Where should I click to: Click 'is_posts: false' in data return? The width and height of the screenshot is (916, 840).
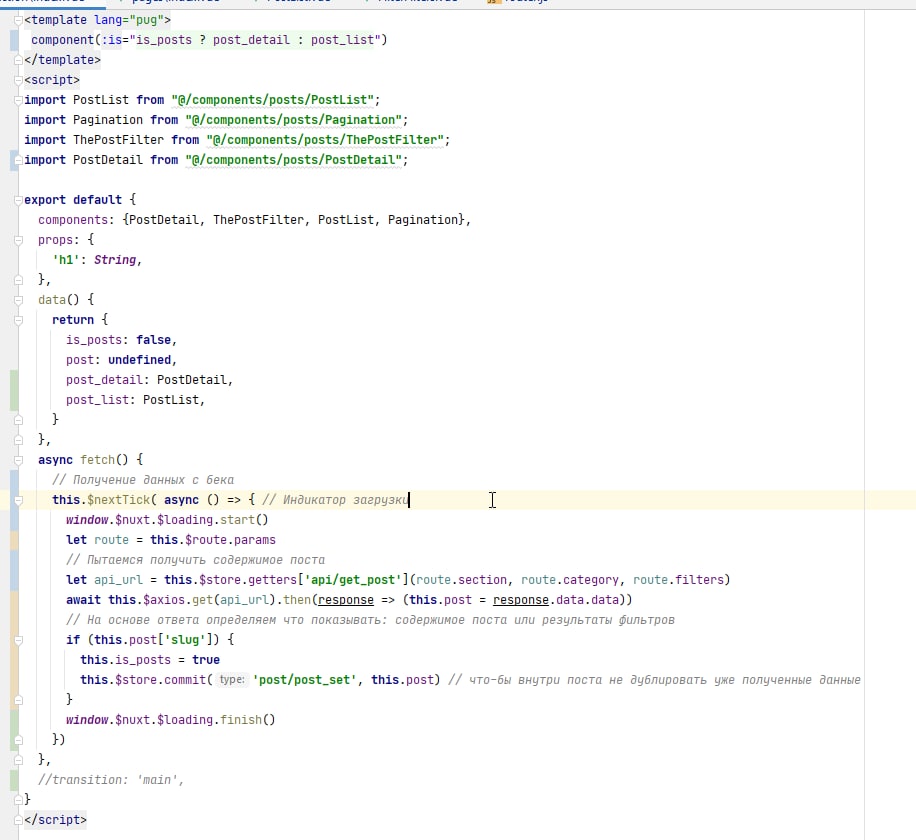click(118, 340)
